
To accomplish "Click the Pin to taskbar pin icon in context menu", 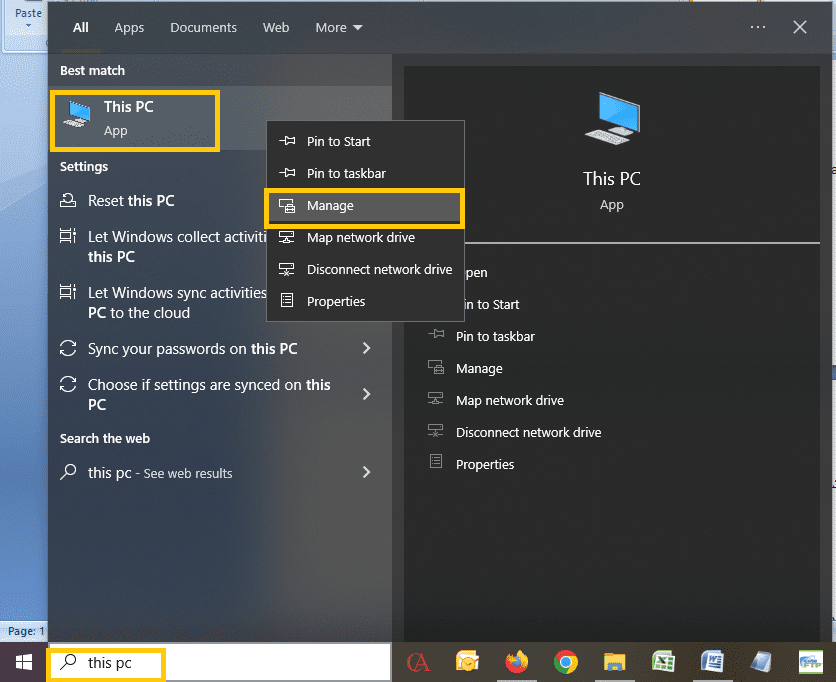I will pos(287,173).
